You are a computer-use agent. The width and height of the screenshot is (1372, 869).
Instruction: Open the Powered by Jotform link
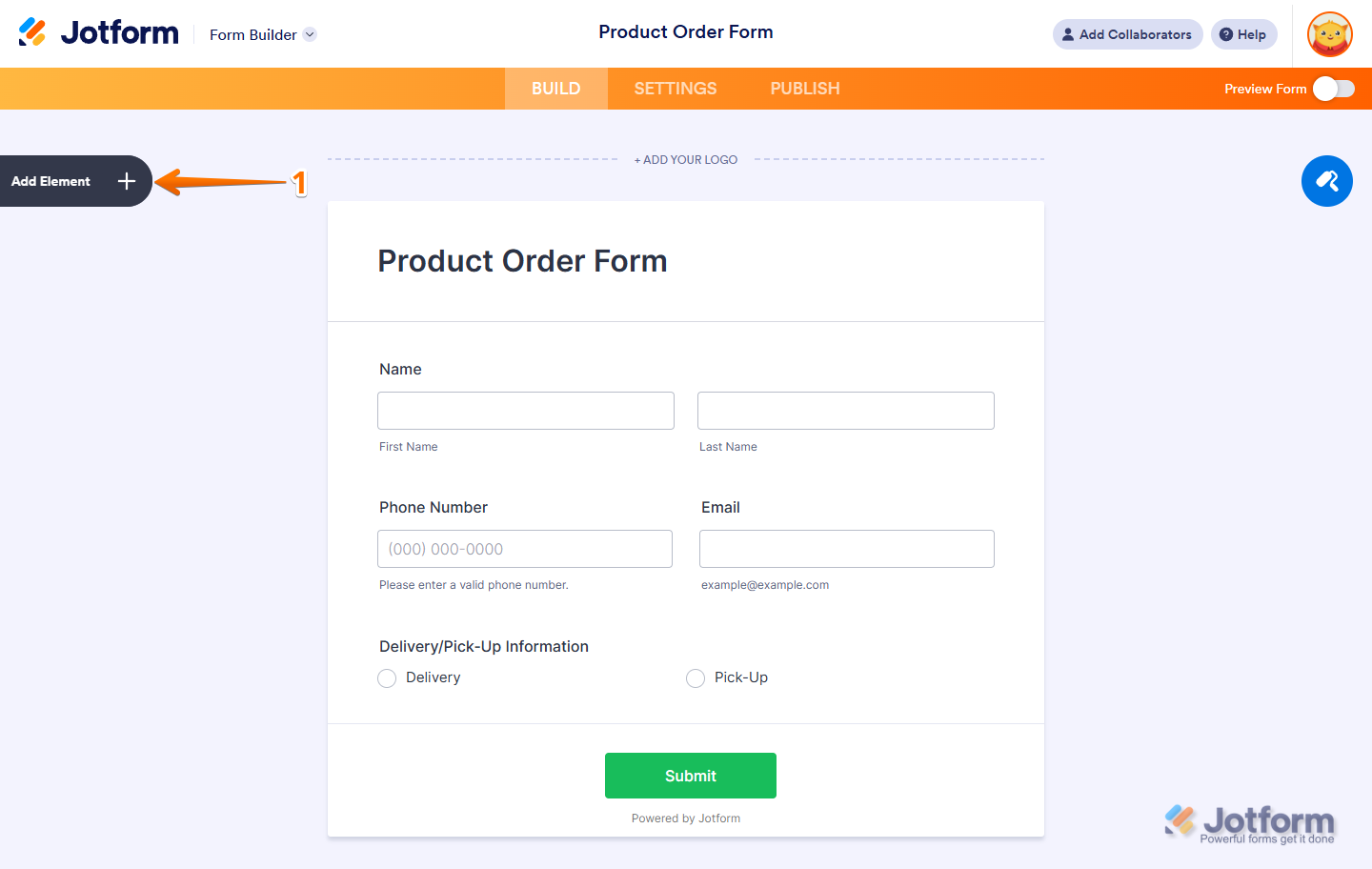coord(685,818)
